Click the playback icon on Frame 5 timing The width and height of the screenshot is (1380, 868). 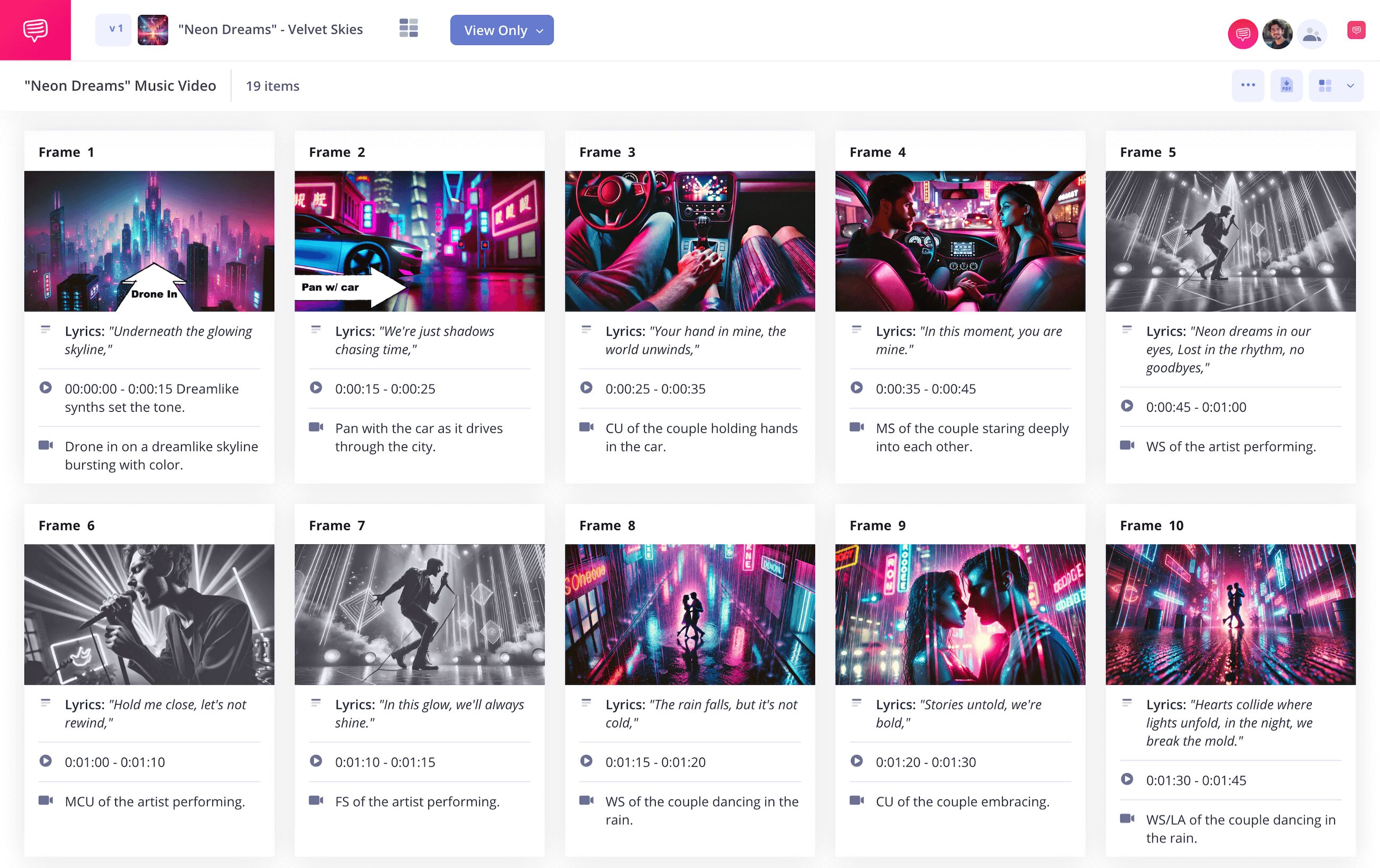click(x=1128, y=406)
